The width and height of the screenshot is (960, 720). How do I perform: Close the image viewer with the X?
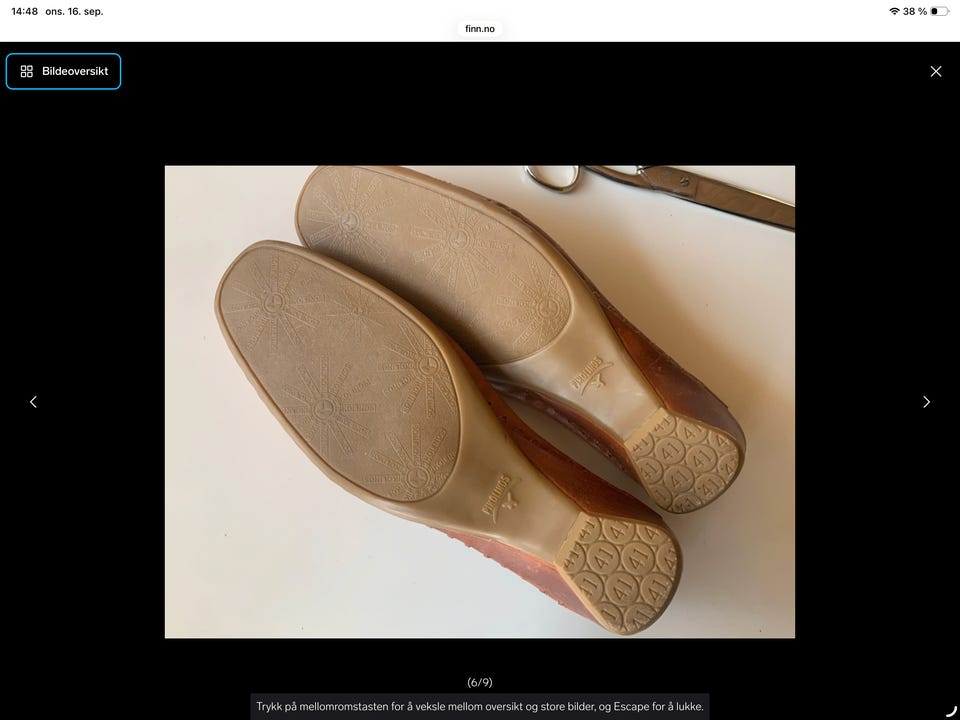(x=936, y=72)
